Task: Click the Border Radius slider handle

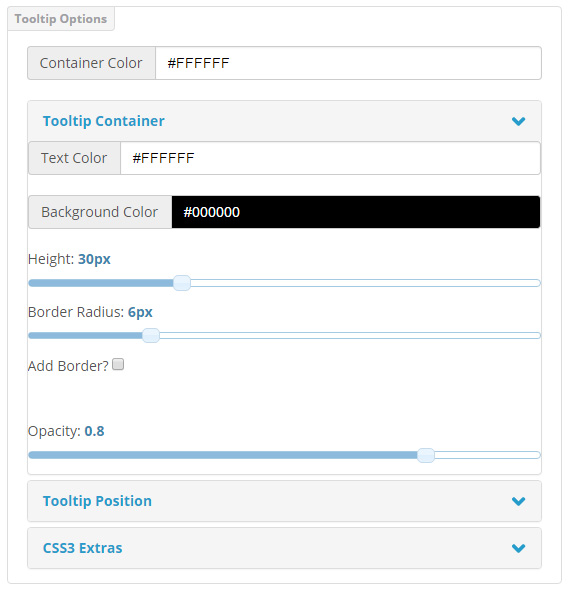Action: (151, 335)
